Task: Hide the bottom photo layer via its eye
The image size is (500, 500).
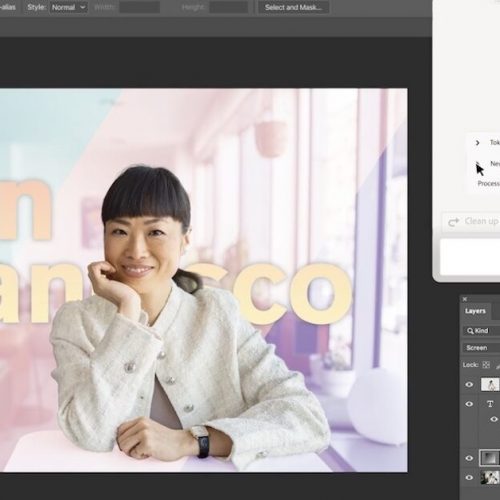Action: pyautogui.click(x=469, y=477)
